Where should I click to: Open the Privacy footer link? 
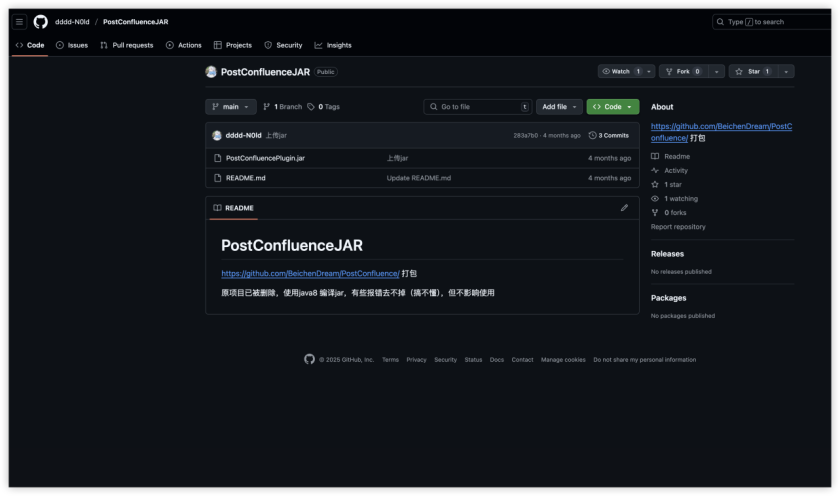416,360
